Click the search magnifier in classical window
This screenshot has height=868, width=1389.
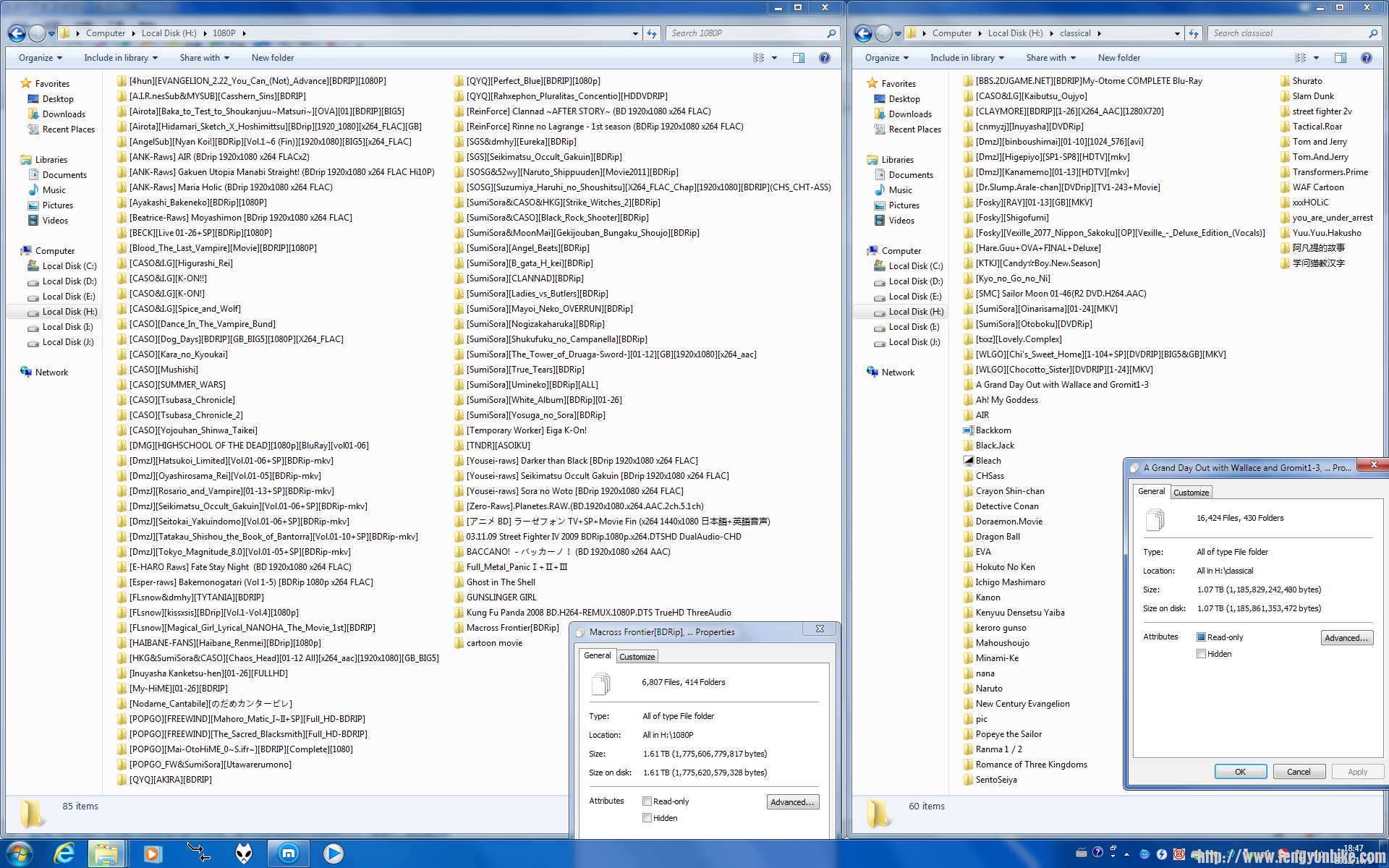click(1373, 33)
